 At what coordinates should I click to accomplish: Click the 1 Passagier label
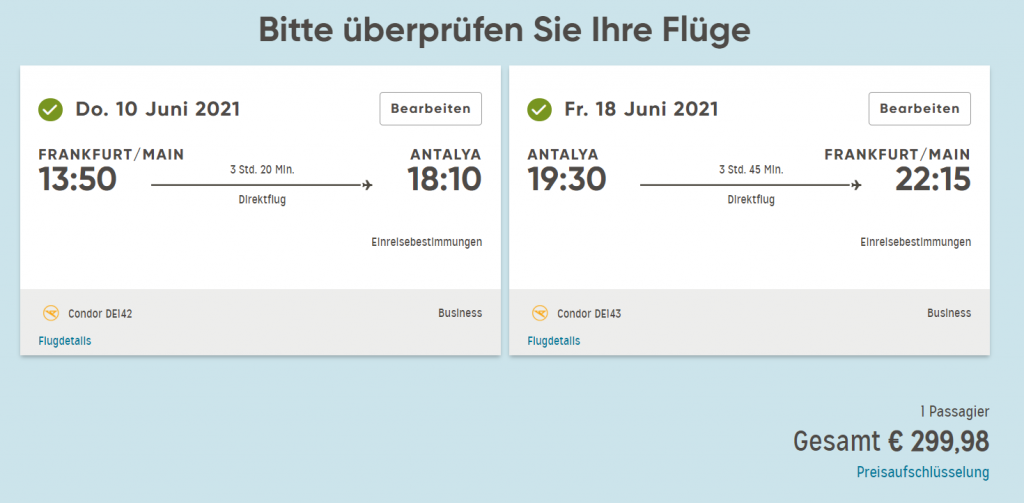click(x=954, y=411)
